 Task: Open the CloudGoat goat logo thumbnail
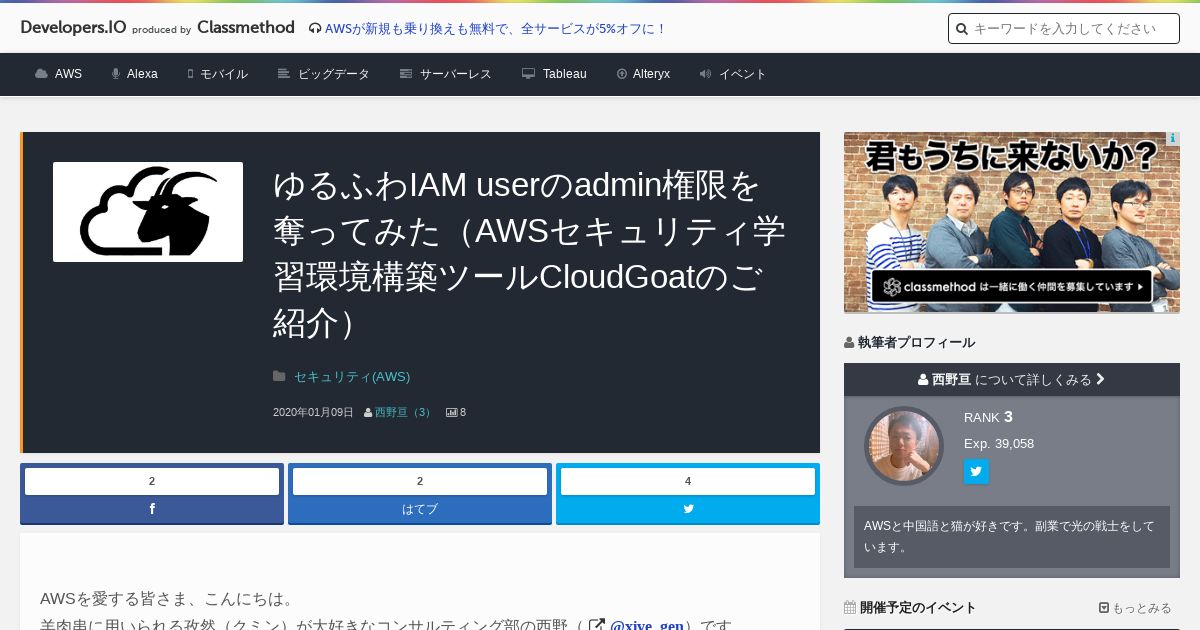[148, 212]
